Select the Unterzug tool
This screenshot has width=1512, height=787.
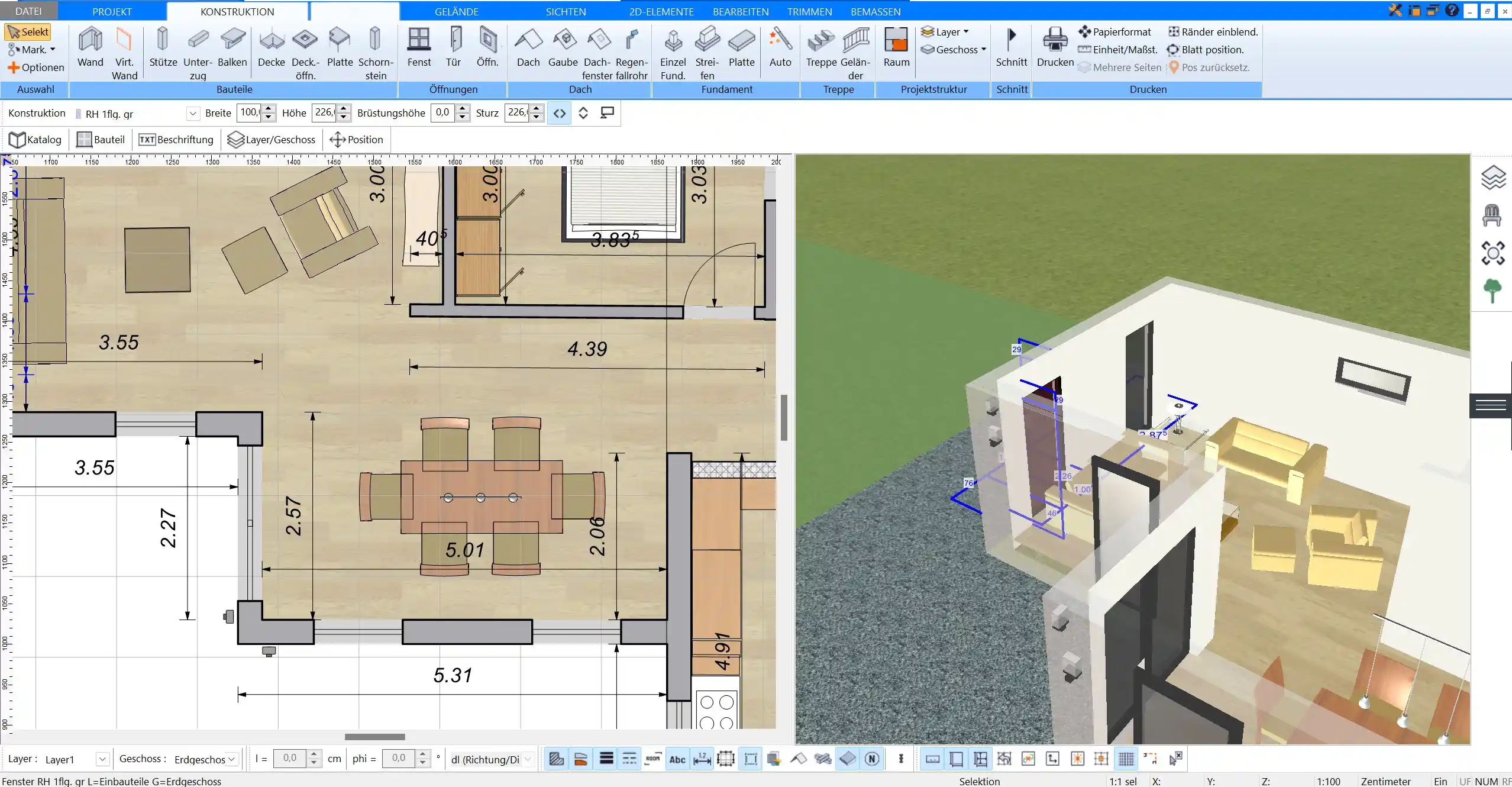[198, 53]
